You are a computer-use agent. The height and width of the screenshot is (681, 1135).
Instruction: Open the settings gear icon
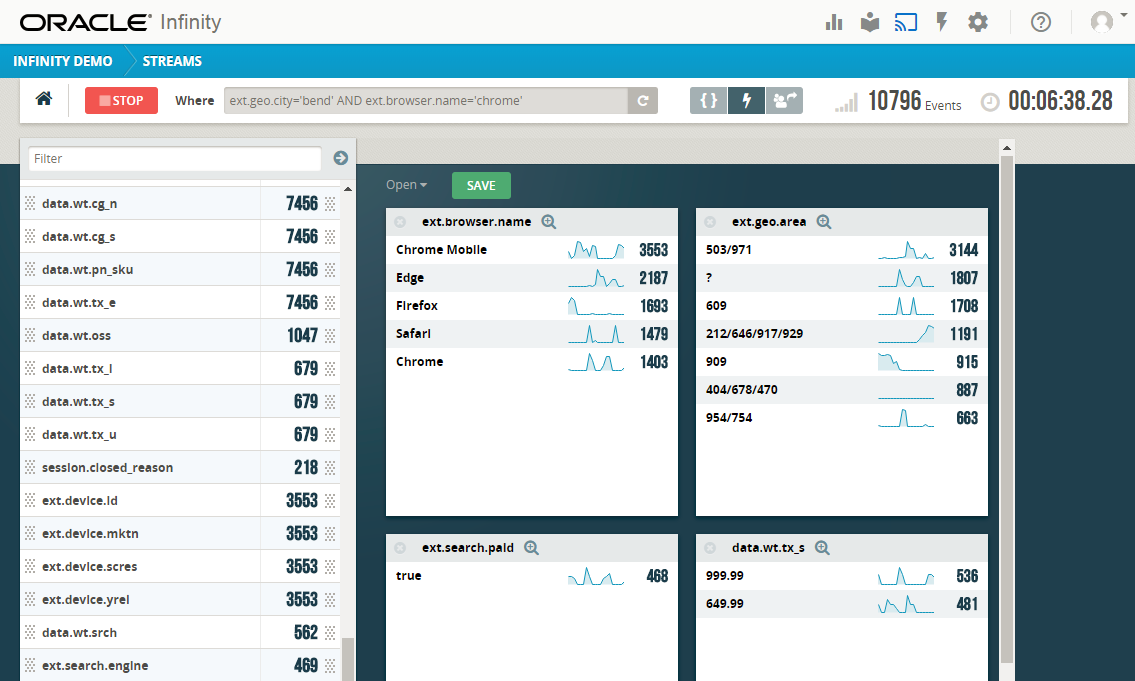coord(978,22)
